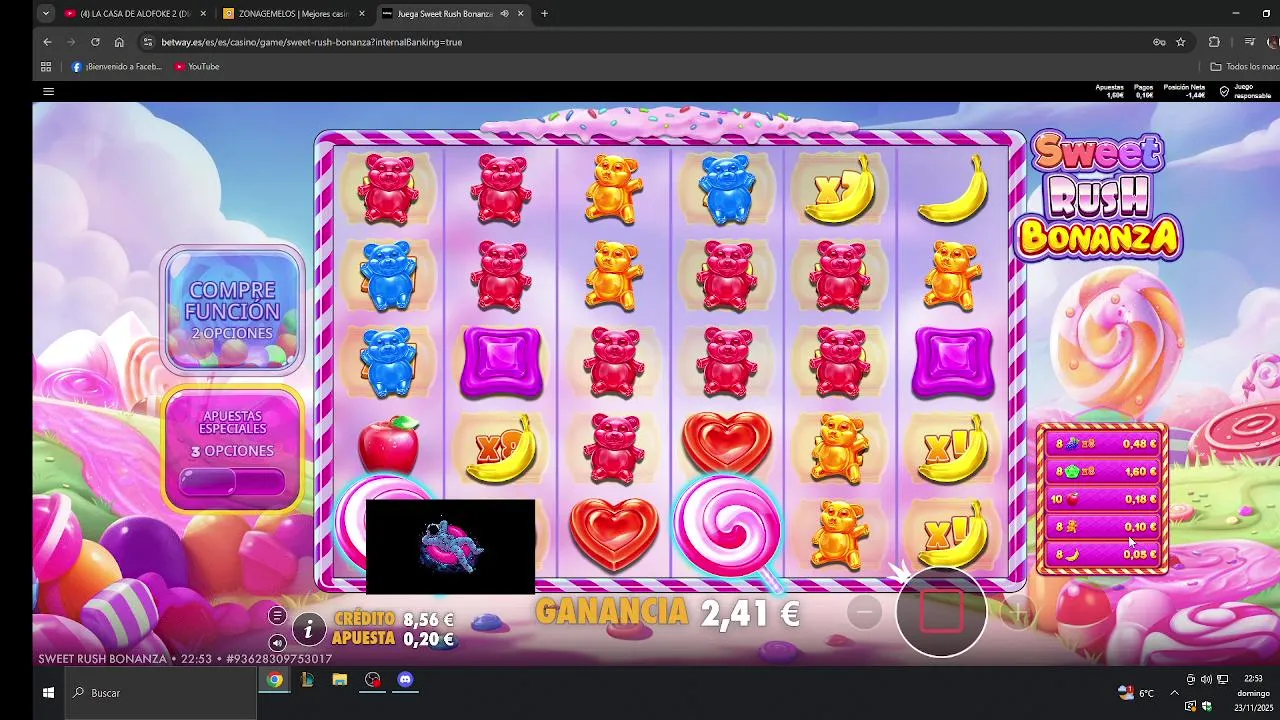View site information icon in address bar
The width and height of the screenshot is (1280, 720).
(x=148, y=42)
